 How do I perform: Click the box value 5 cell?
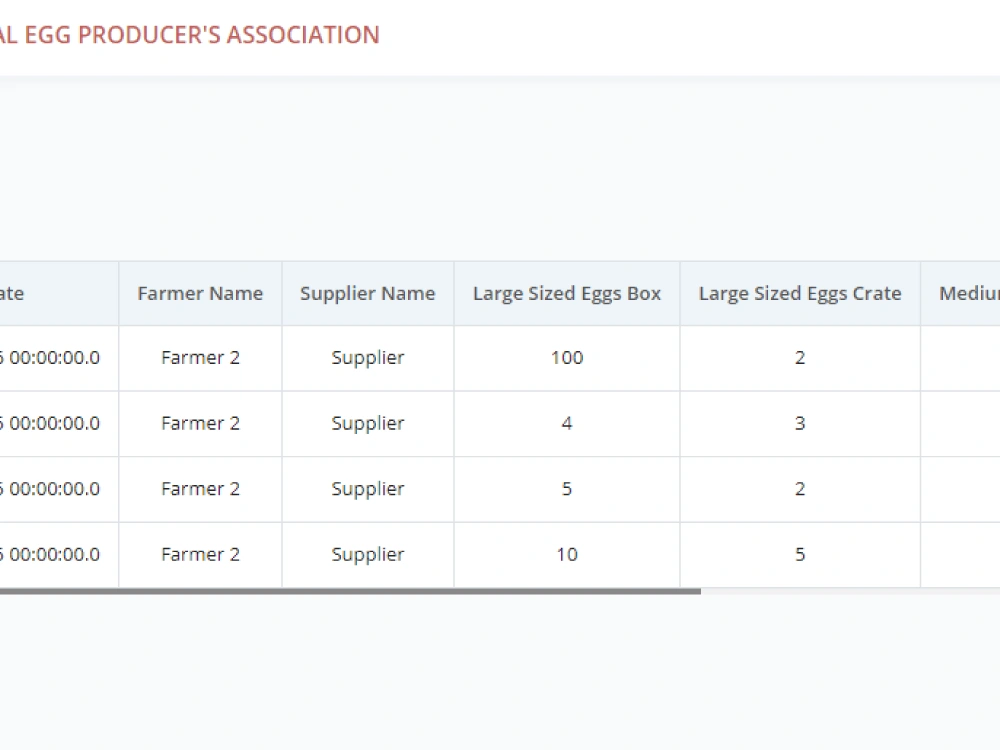click(567, 489)
